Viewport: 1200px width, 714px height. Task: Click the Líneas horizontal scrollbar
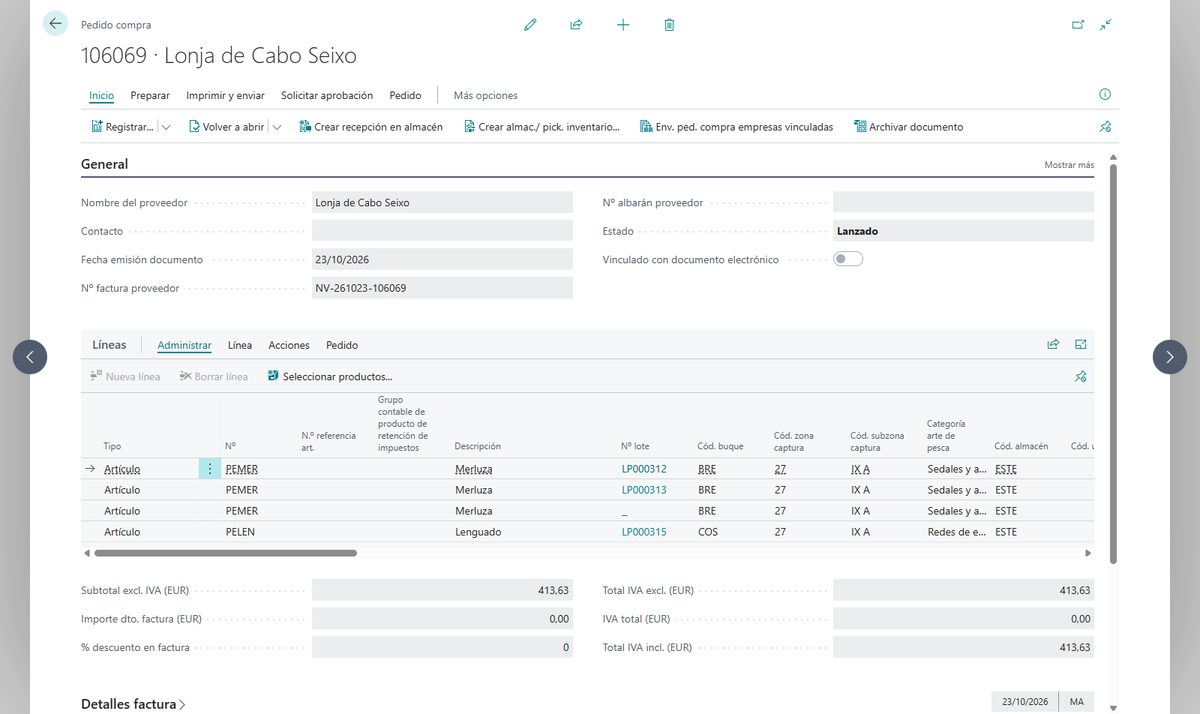225,552
